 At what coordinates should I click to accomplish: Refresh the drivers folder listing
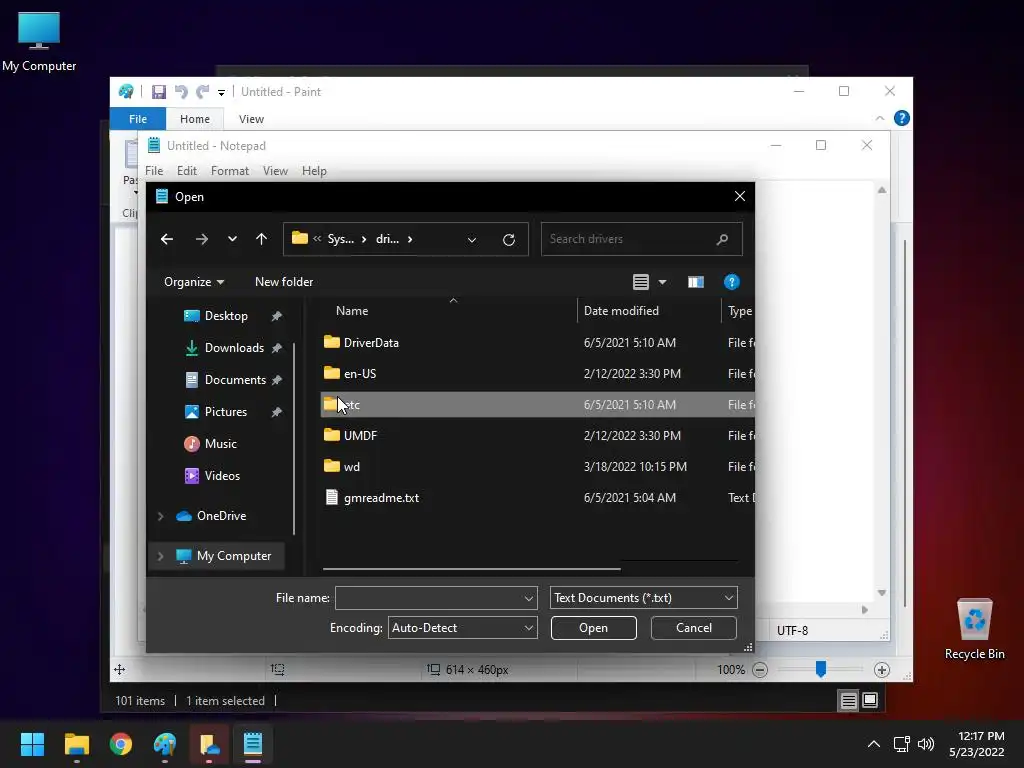[509, 240]
